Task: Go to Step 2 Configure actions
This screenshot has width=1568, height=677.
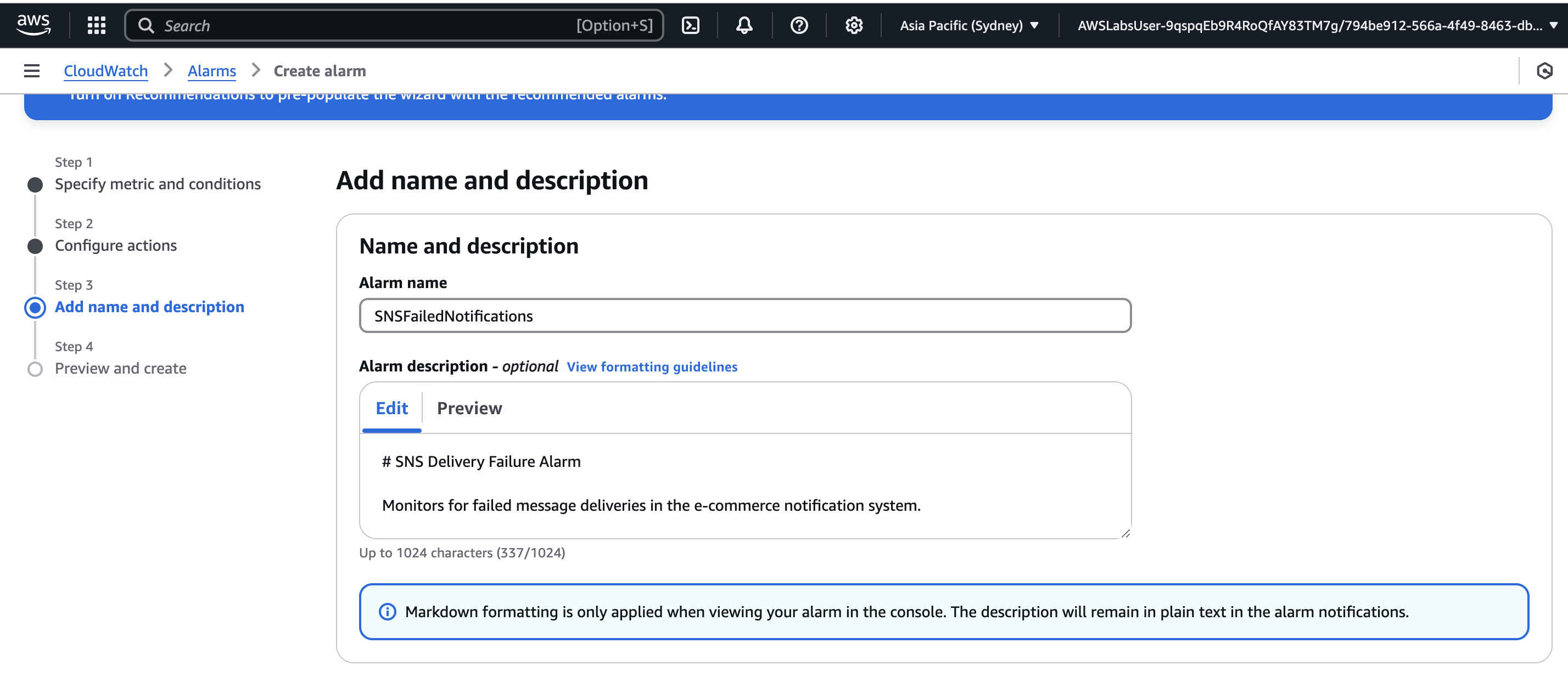Action: [x=116, y=245]
